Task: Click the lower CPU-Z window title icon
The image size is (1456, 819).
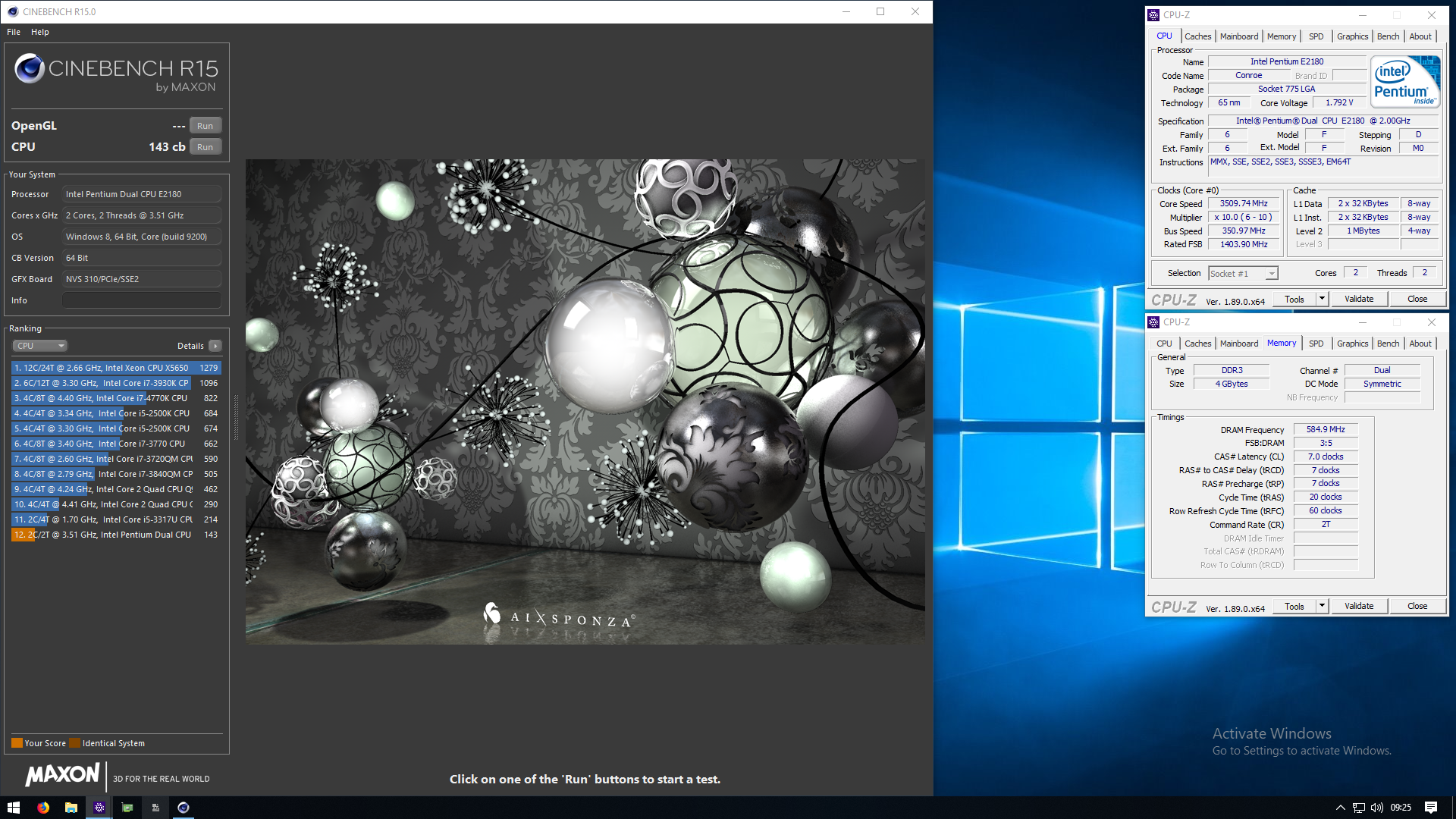Action: pos(1153,322)
